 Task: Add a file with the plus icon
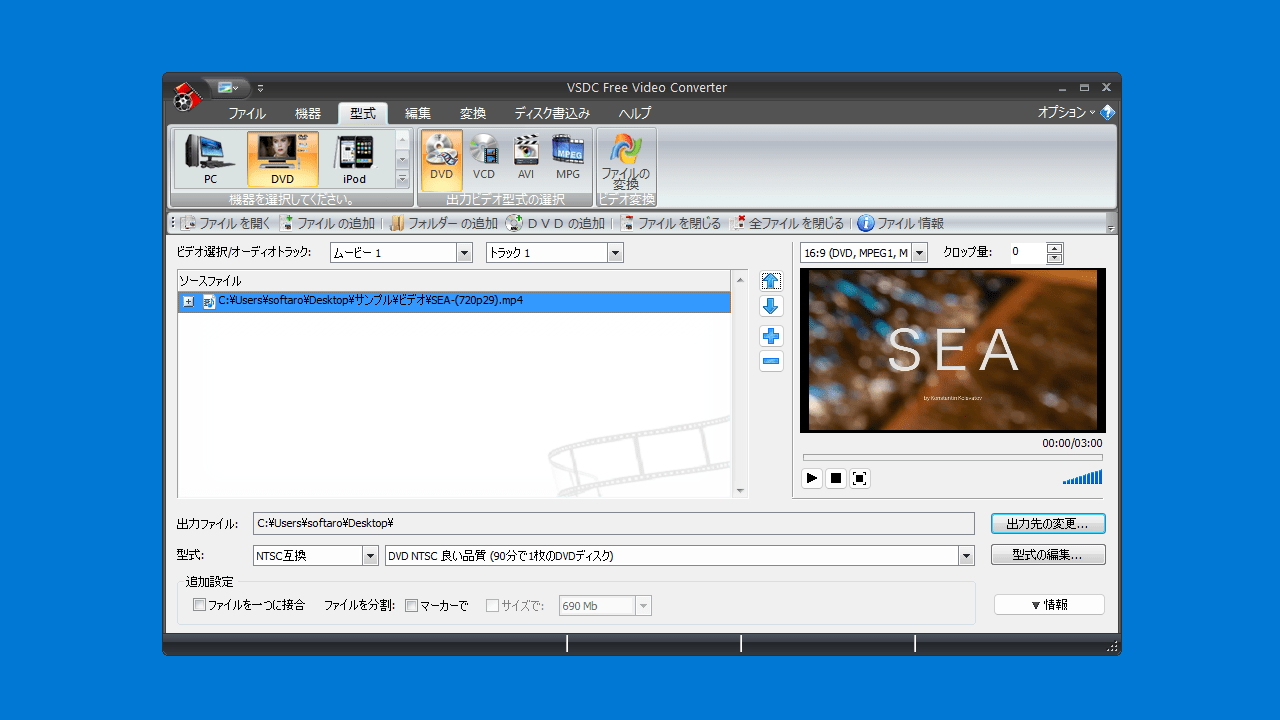771,336
